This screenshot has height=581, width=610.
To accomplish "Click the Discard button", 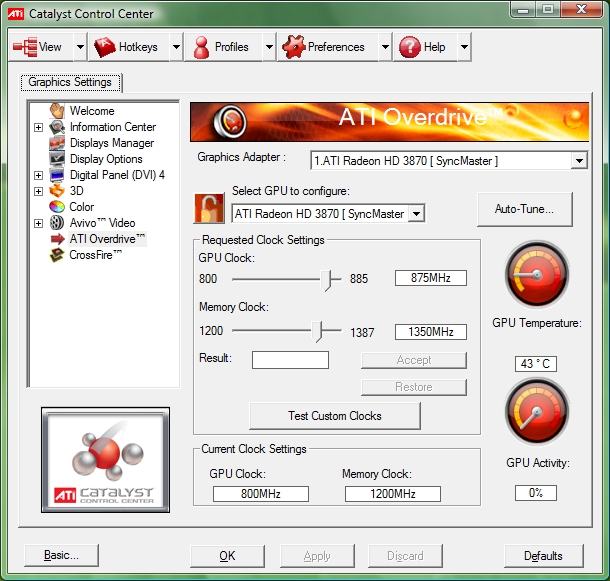I will (405, 556).
